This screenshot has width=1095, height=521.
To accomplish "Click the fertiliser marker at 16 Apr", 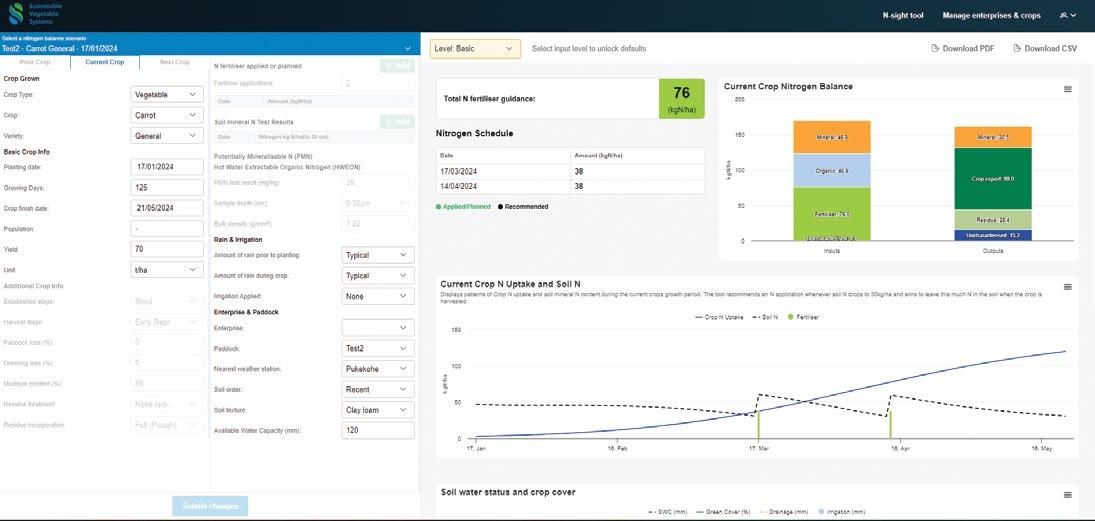I will click(x=890, y=425).
